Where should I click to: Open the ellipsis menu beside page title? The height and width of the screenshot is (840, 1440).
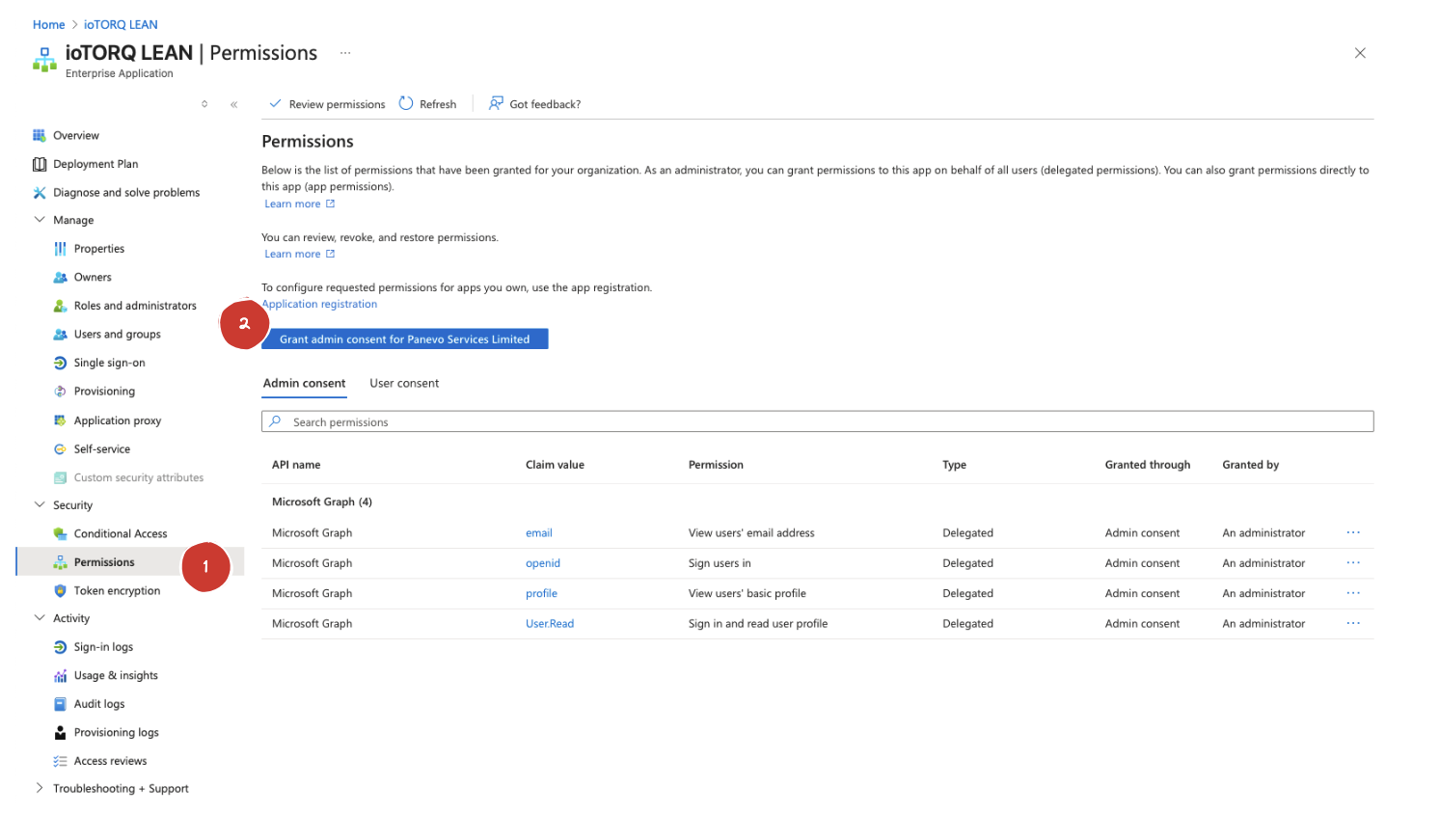click(x=345, y=53)
